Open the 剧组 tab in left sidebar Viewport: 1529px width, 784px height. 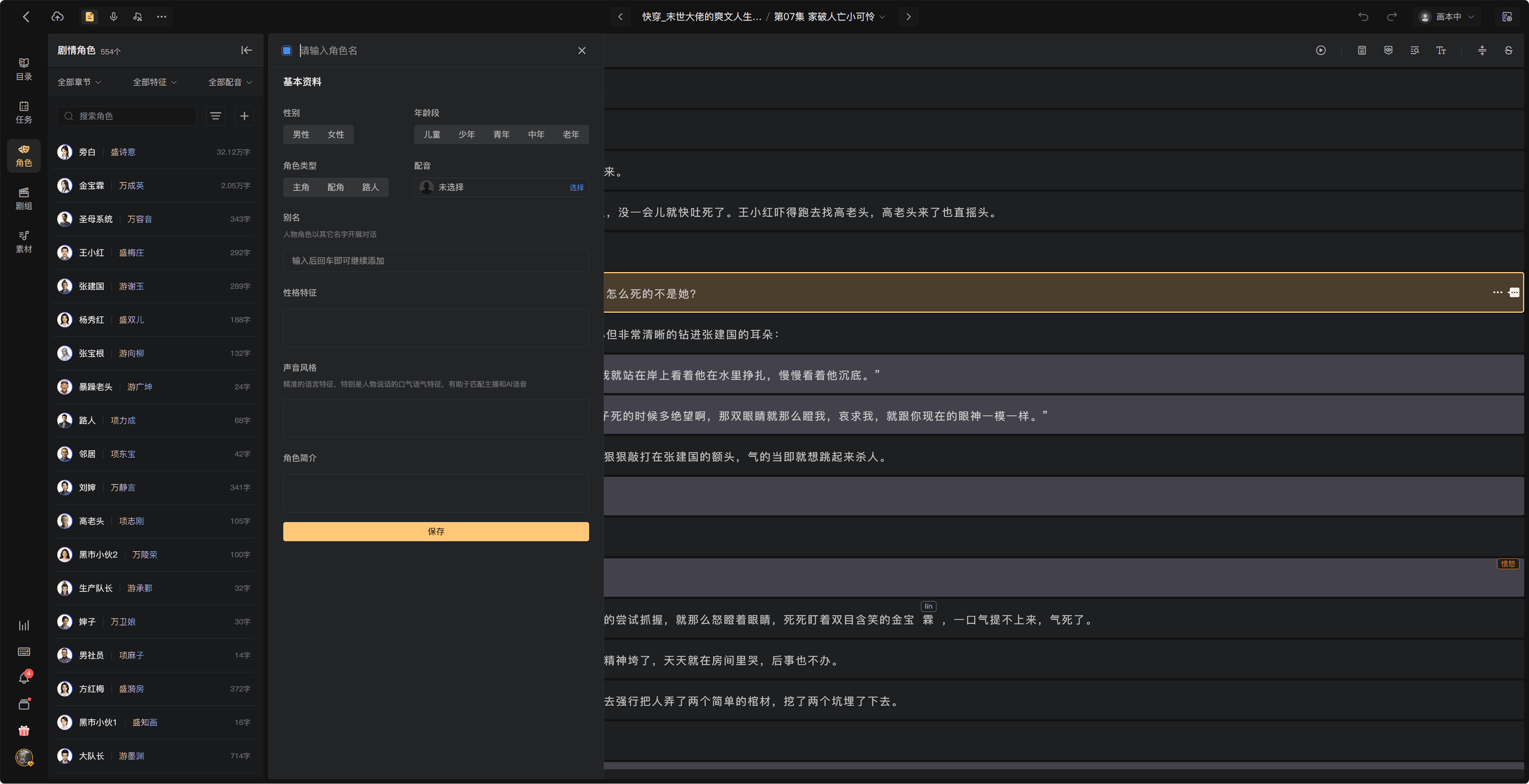[x=24, y=199]
